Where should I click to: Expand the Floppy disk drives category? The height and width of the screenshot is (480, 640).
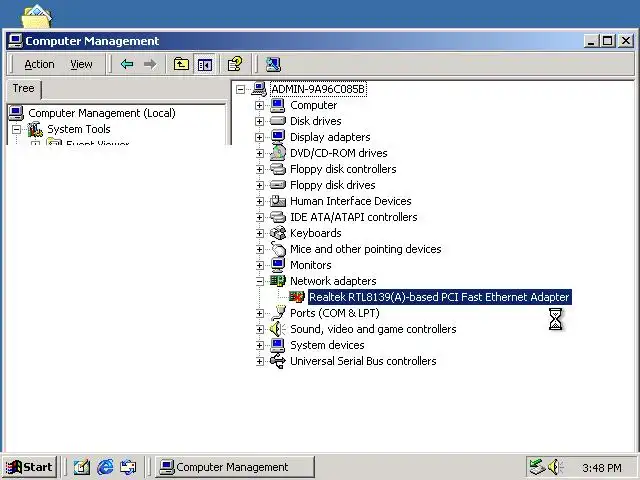click(x=259, y=185)
